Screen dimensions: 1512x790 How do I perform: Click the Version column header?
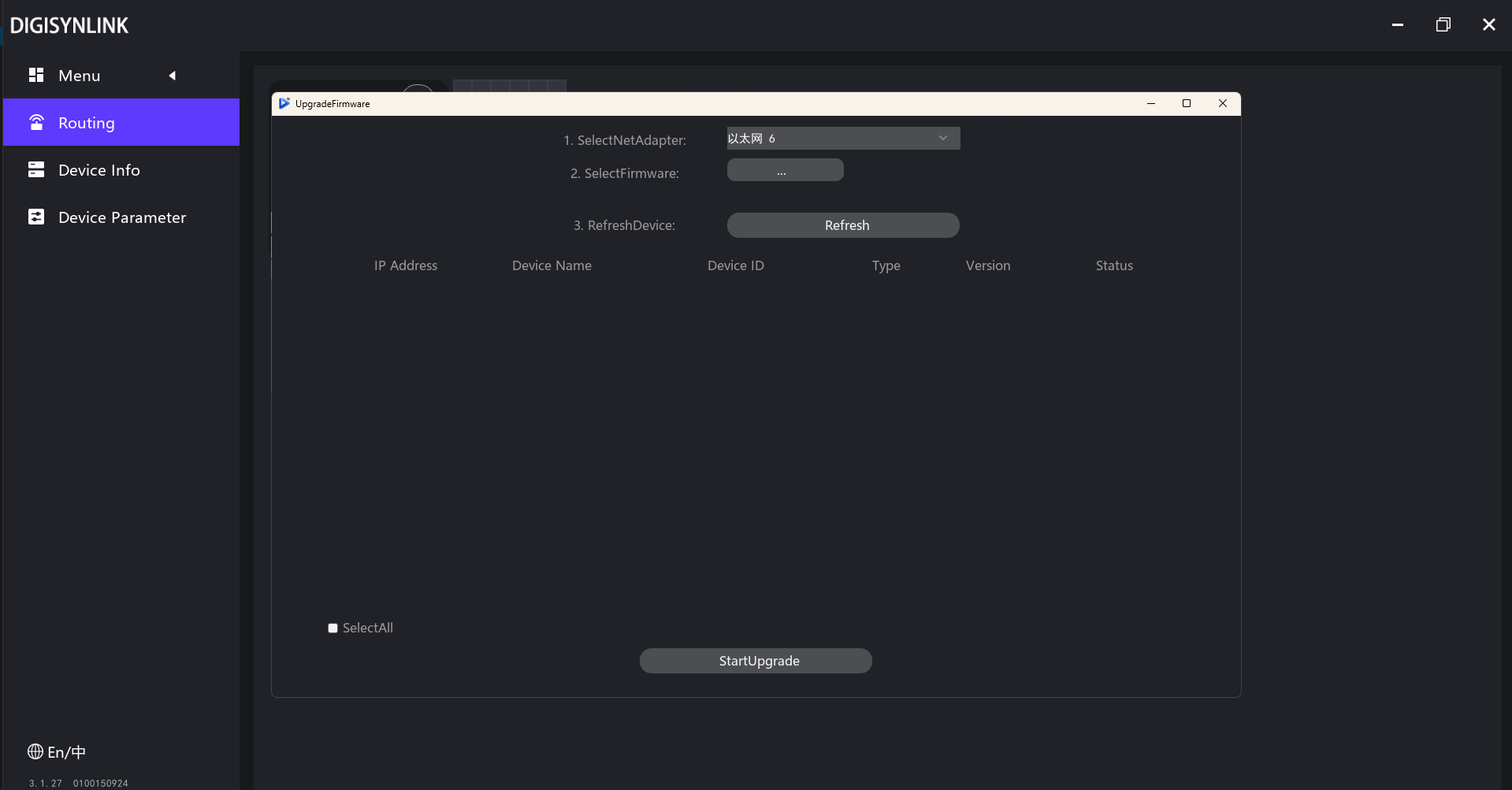(x=988, y=265)
